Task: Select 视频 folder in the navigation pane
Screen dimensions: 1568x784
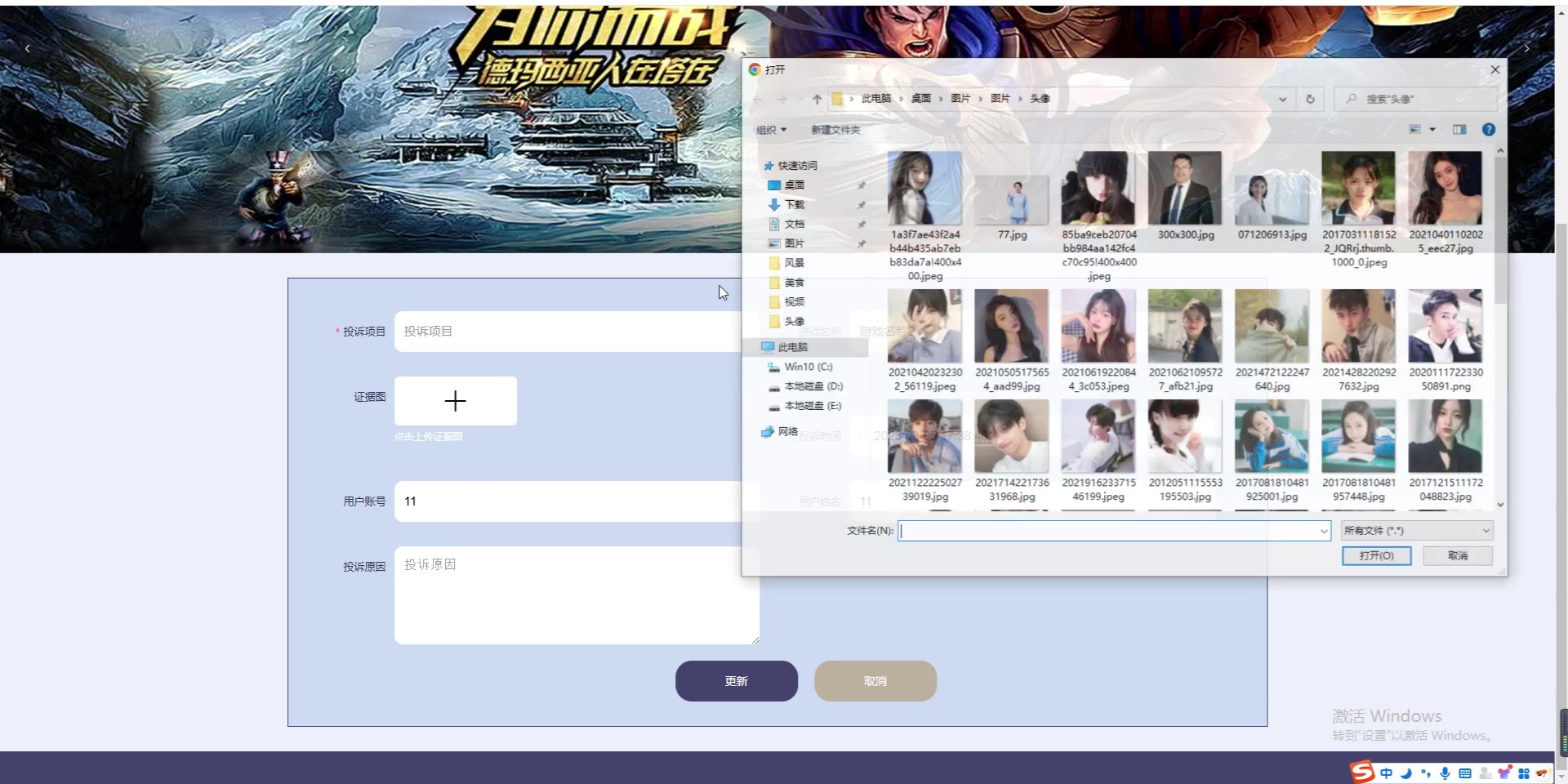Action: pyautogui.click(x=795, y=302)
